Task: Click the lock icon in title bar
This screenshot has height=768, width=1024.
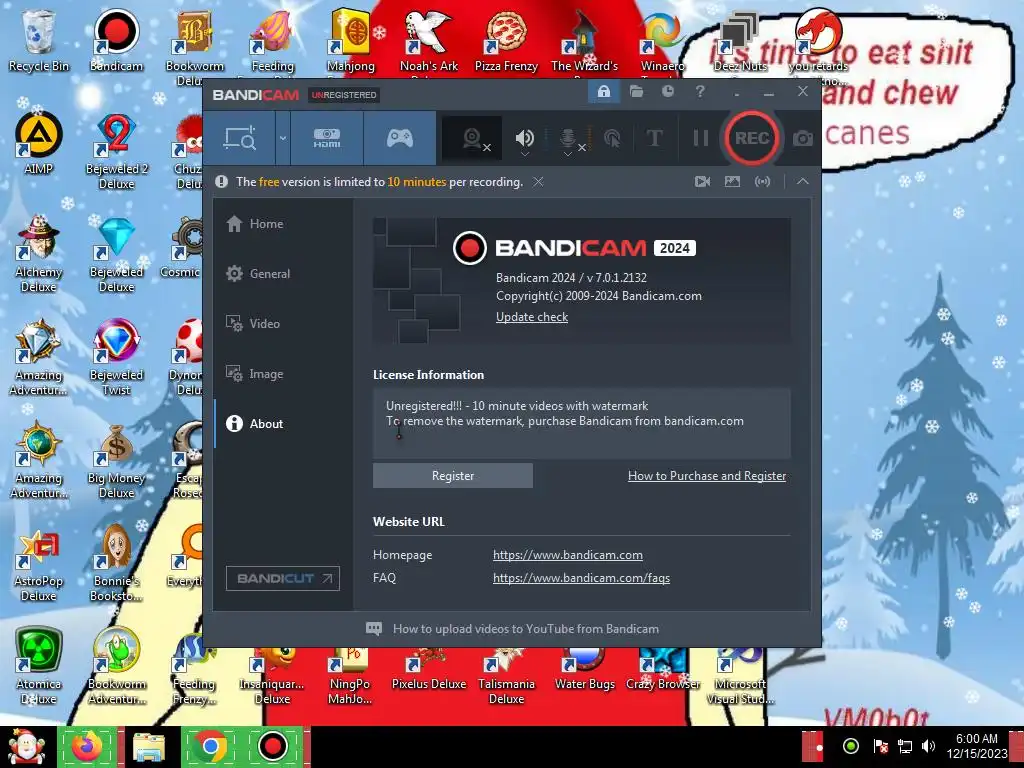Action: tap(604, 91)
